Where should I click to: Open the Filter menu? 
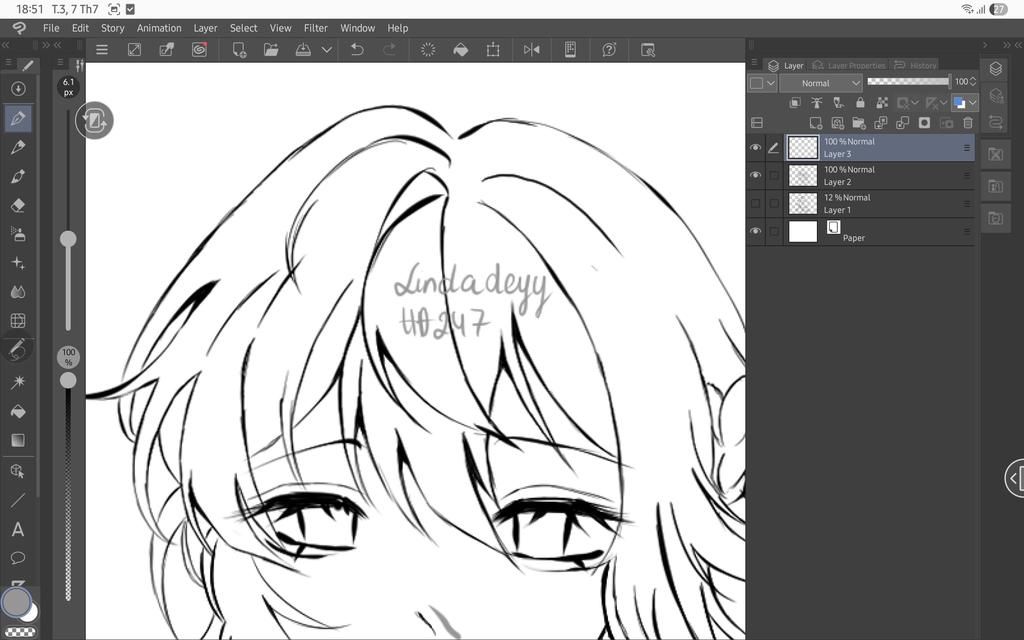point(315,28)
